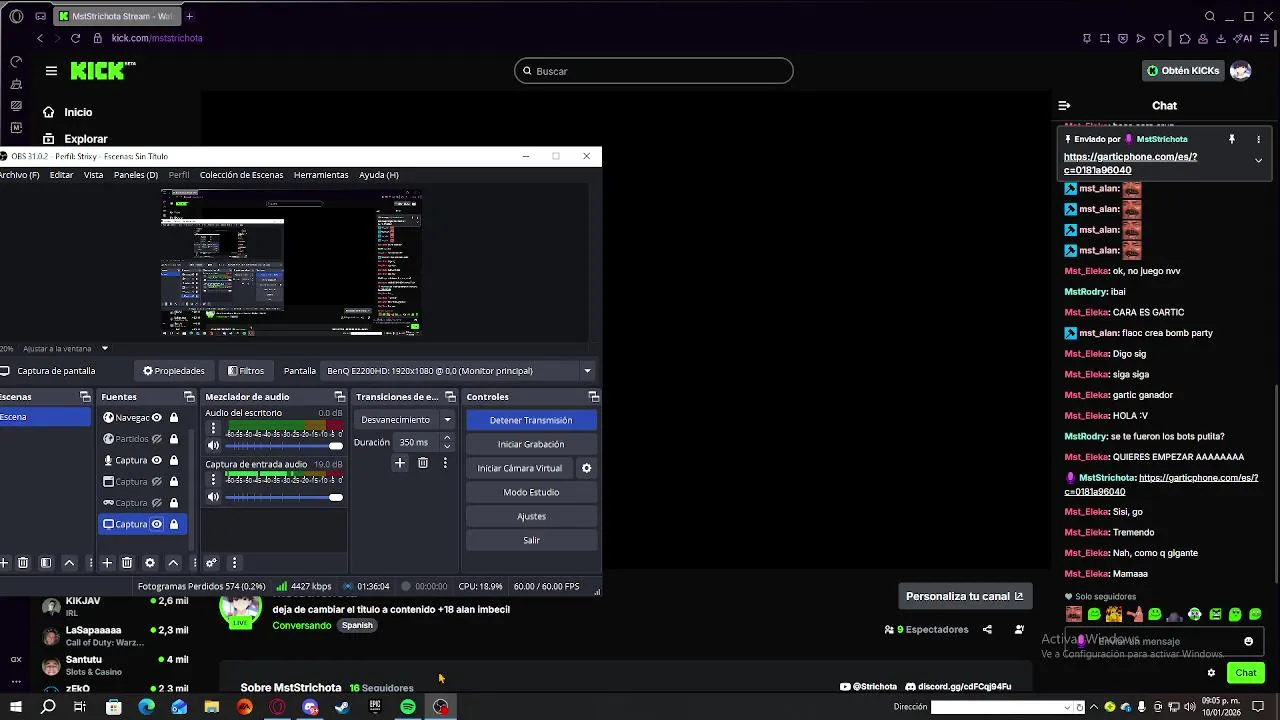Open pinned message three-dot menu
This screenshot has height=720, width=1280.
[x=1258, y=139]
